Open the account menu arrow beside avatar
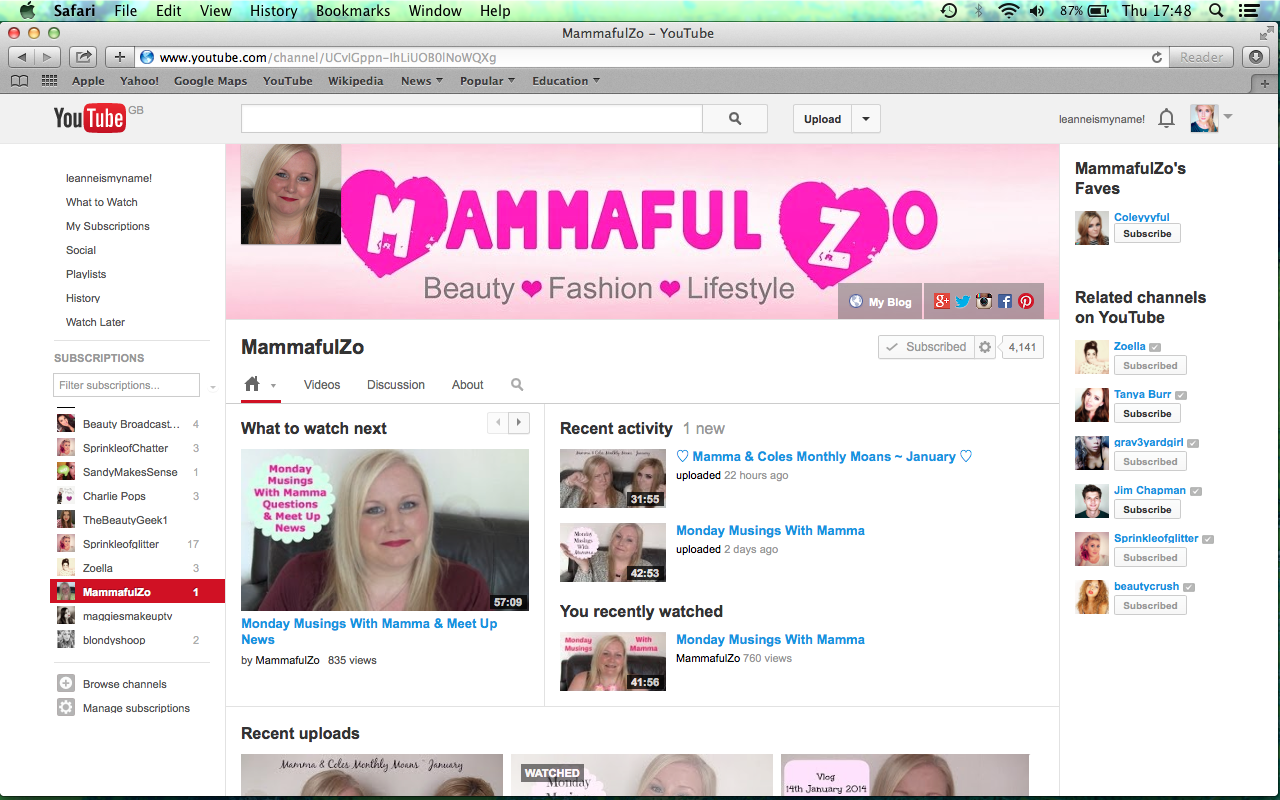Screen dimensions: 1280x800 (1228, 117)
